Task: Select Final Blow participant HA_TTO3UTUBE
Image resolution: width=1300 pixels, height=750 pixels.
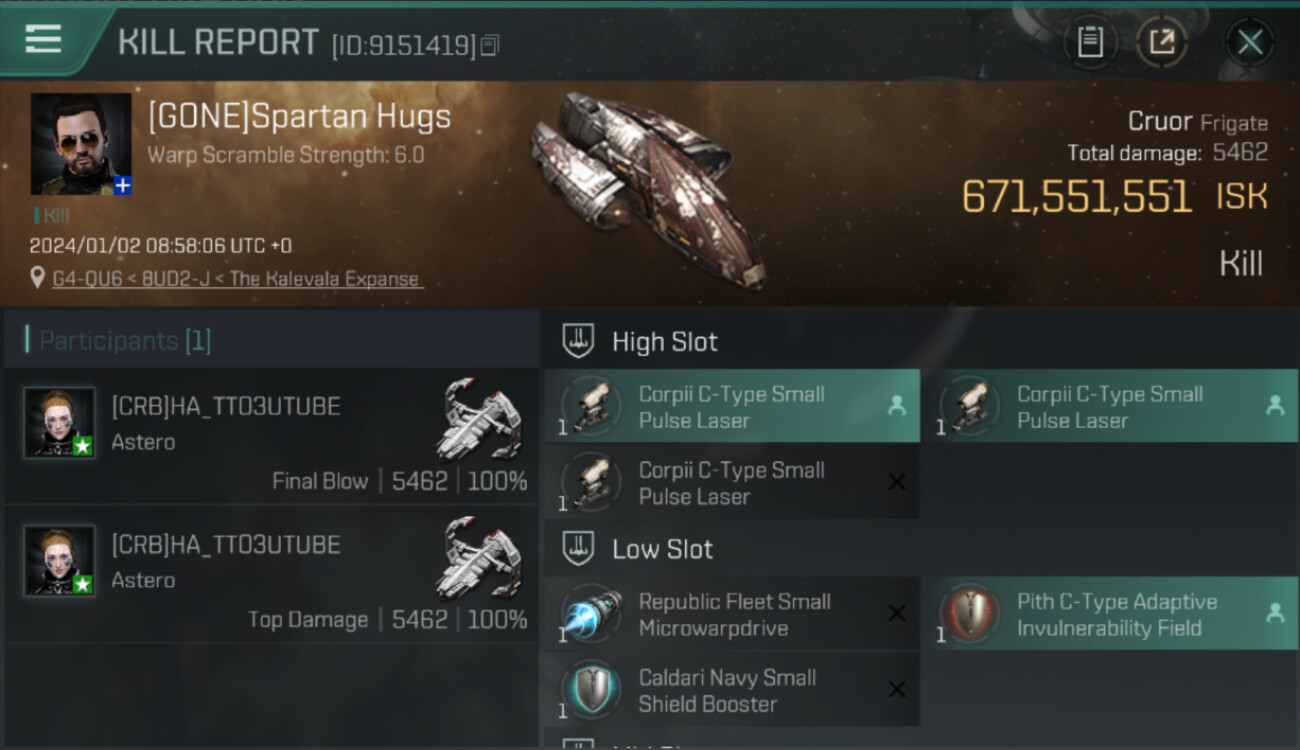Action: click(225, 406)
